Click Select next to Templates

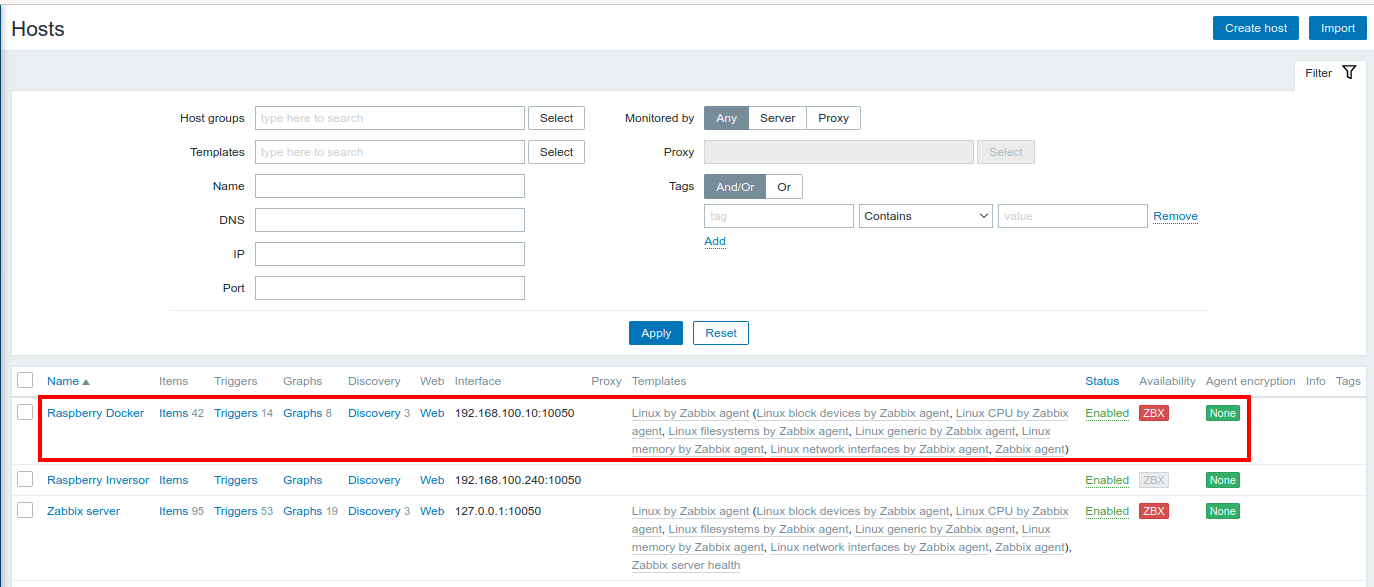[556, 151]
